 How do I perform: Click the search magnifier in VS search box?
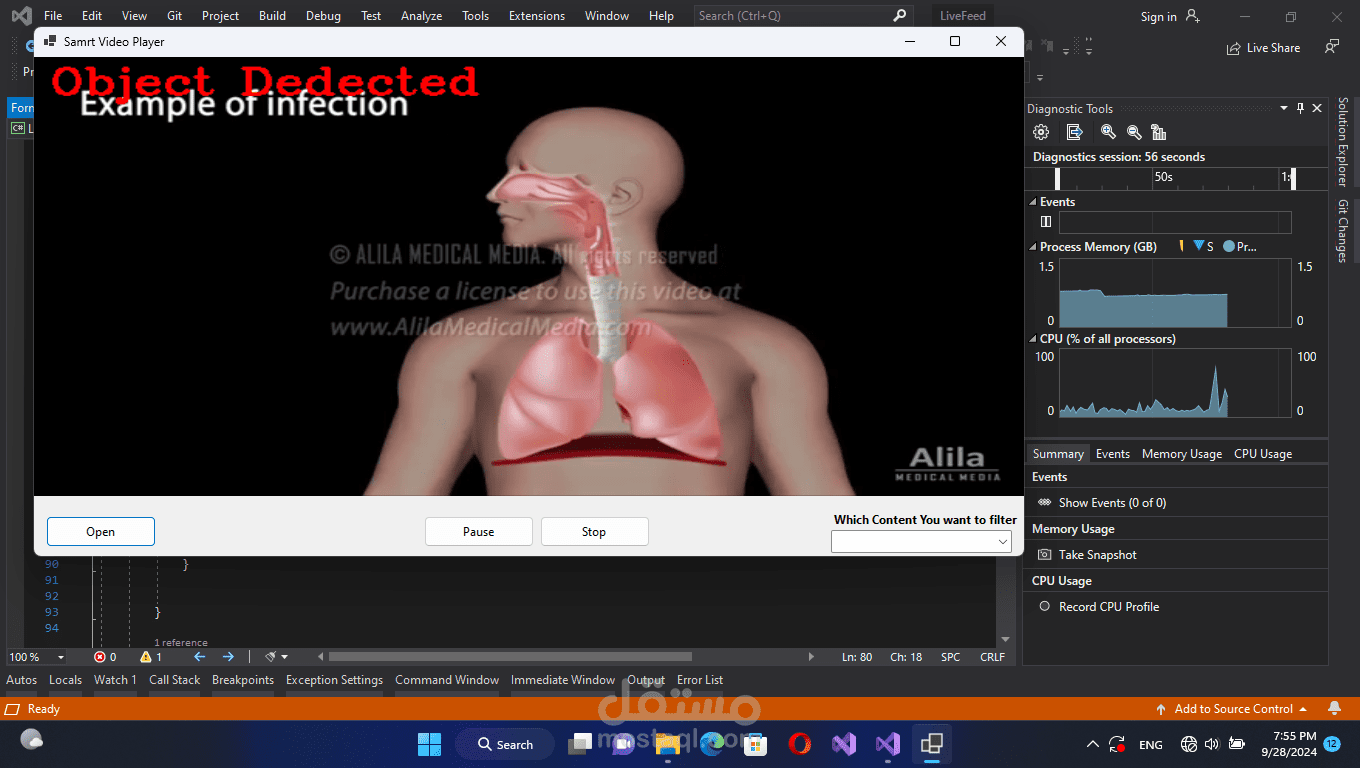click(900, 15)
